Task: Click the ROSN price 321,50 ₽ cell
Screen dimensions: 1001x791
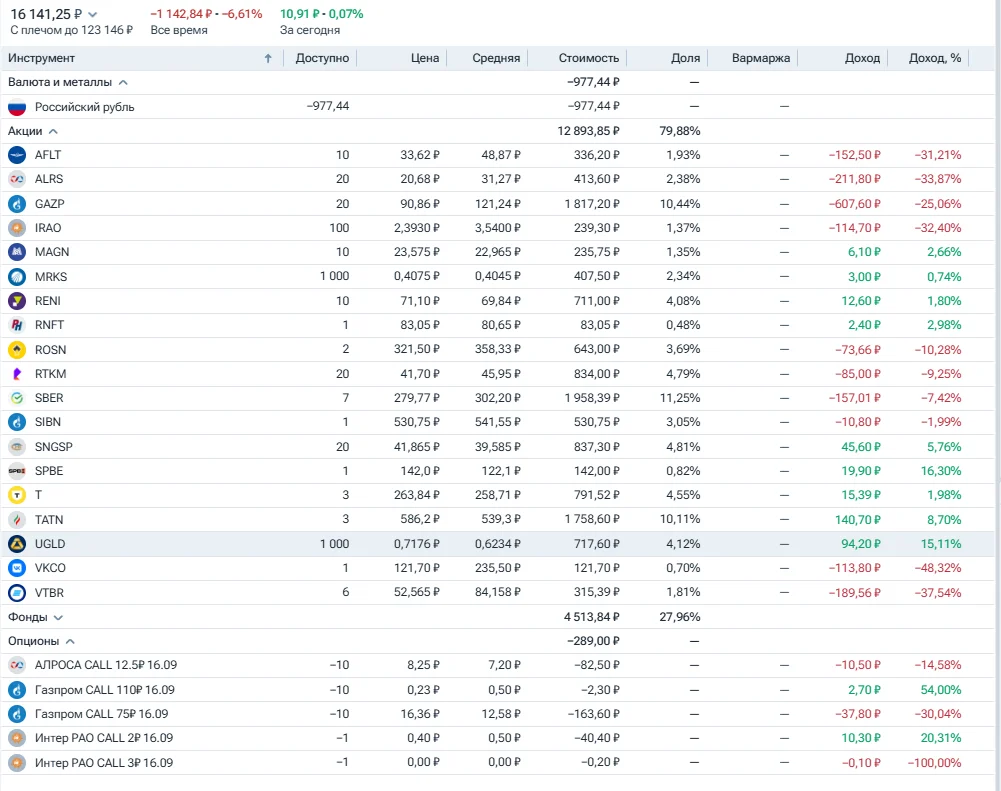Action: click(416, 349)
